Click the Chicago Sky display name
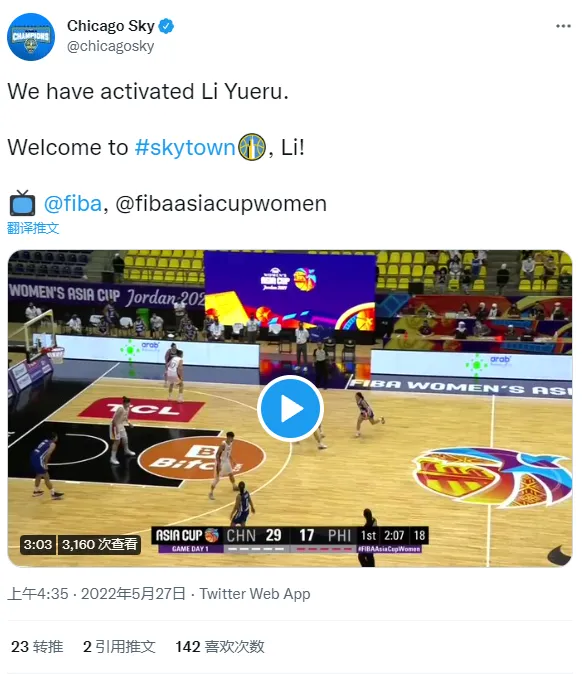This screenshot has width=585, height=674. 110,26
